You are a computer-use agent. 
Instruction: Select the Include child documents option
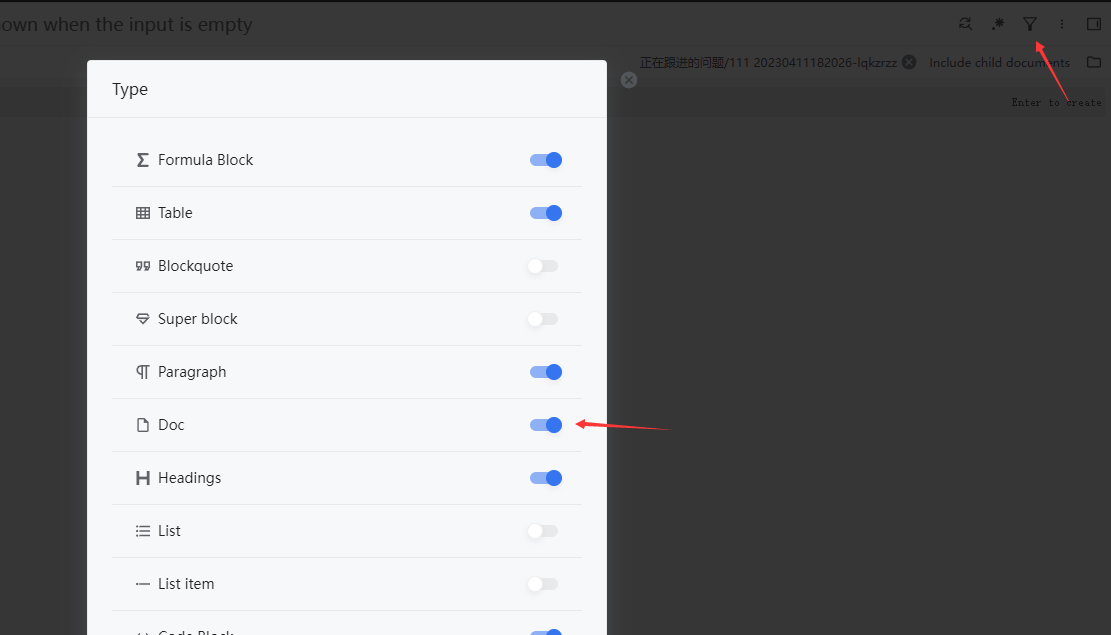[x=998, y=61]
